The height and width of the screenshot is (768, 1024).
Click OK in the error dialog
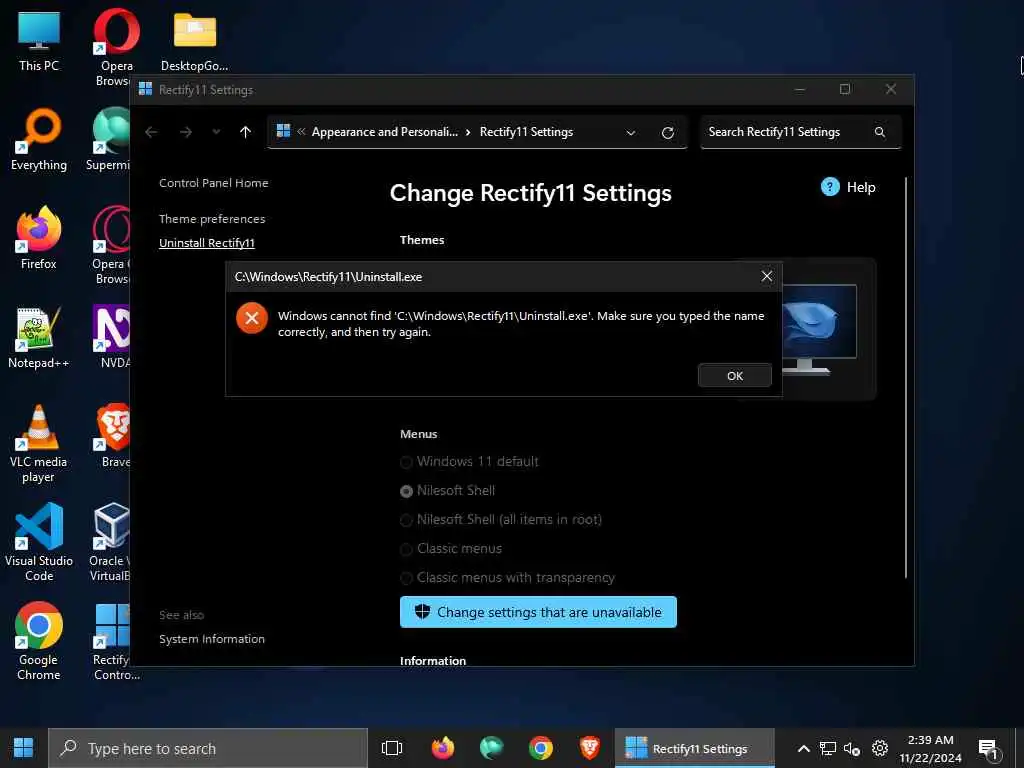click(735, 376)
